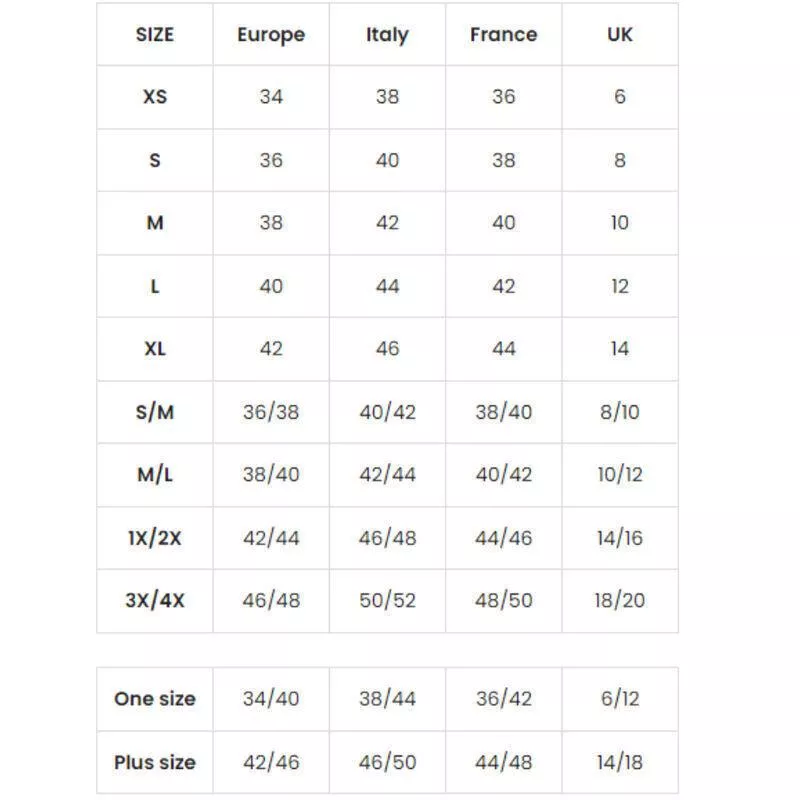Click Italy value 38/44 for One size
Viewport: 800px width, 800px height.
[x=387, y=698]
